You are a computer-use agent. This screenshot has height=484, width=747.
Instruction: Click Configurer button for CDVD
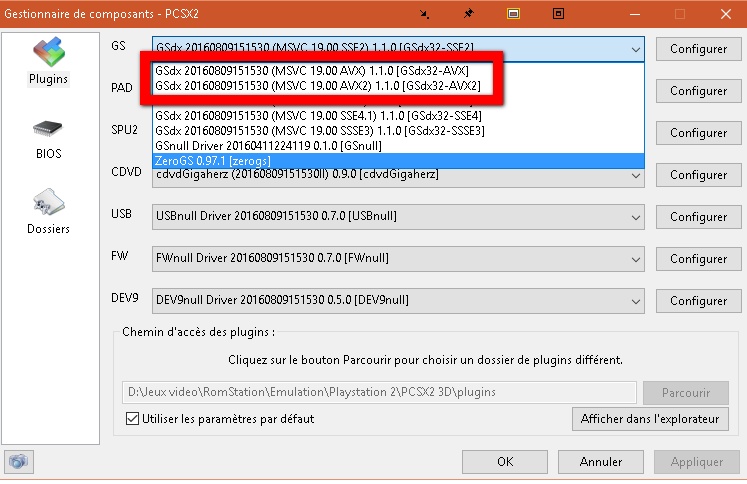tap(698, 175)
